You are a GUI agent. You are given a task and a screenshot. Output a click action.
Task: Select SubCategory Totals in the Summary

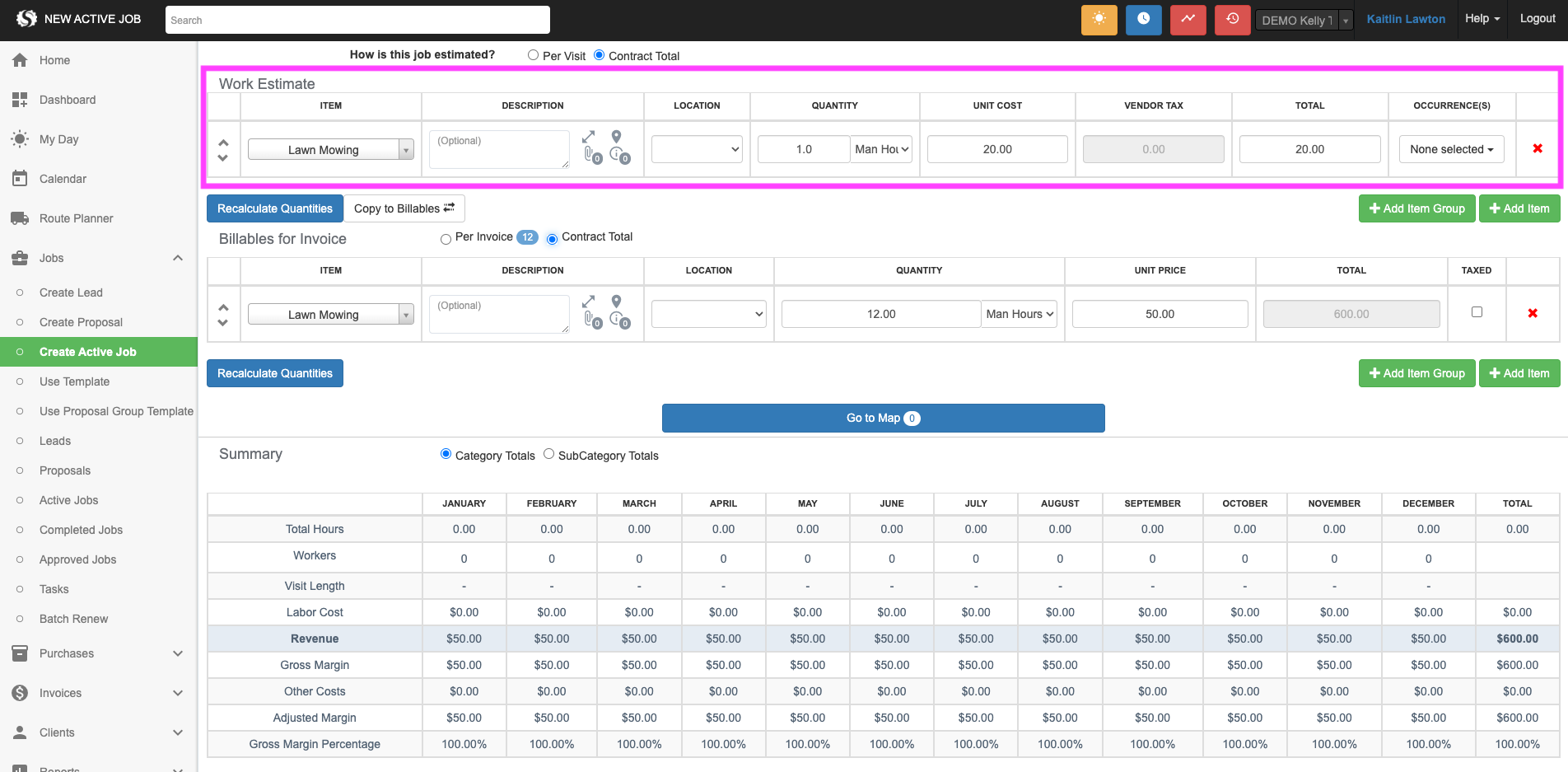(548, 454)
